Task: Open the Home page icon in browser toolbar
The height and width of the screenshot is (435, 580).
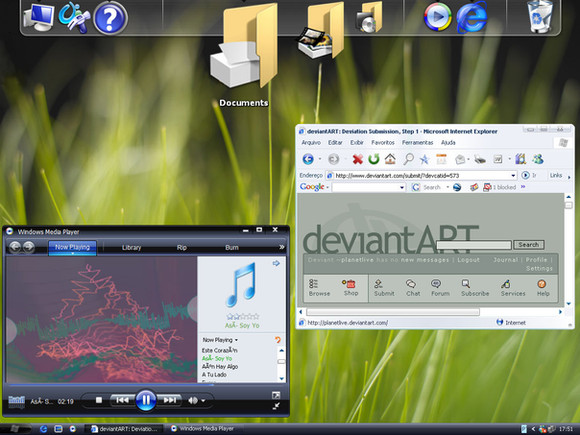Action: click(x=390, y=159)
